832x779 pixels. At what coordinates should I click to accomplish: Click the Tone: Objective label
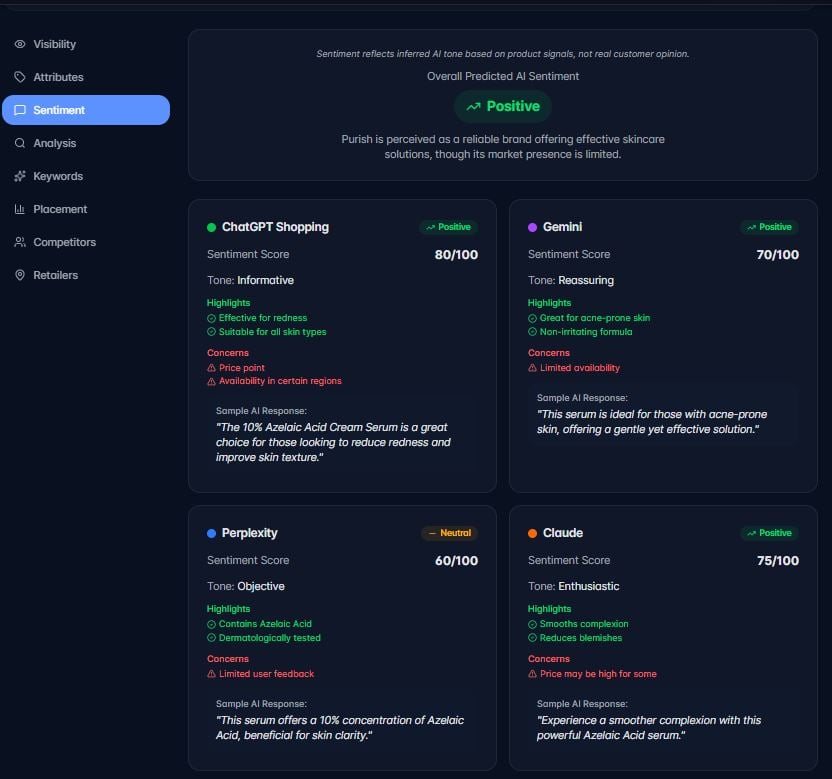(246, 586)
